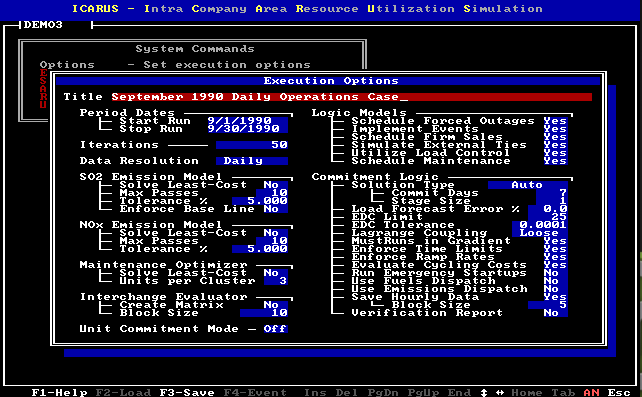The height and width of the screenshot is (397, 642).
Task: Click the Esc indicator in the status bar
Action: point(619,392)
